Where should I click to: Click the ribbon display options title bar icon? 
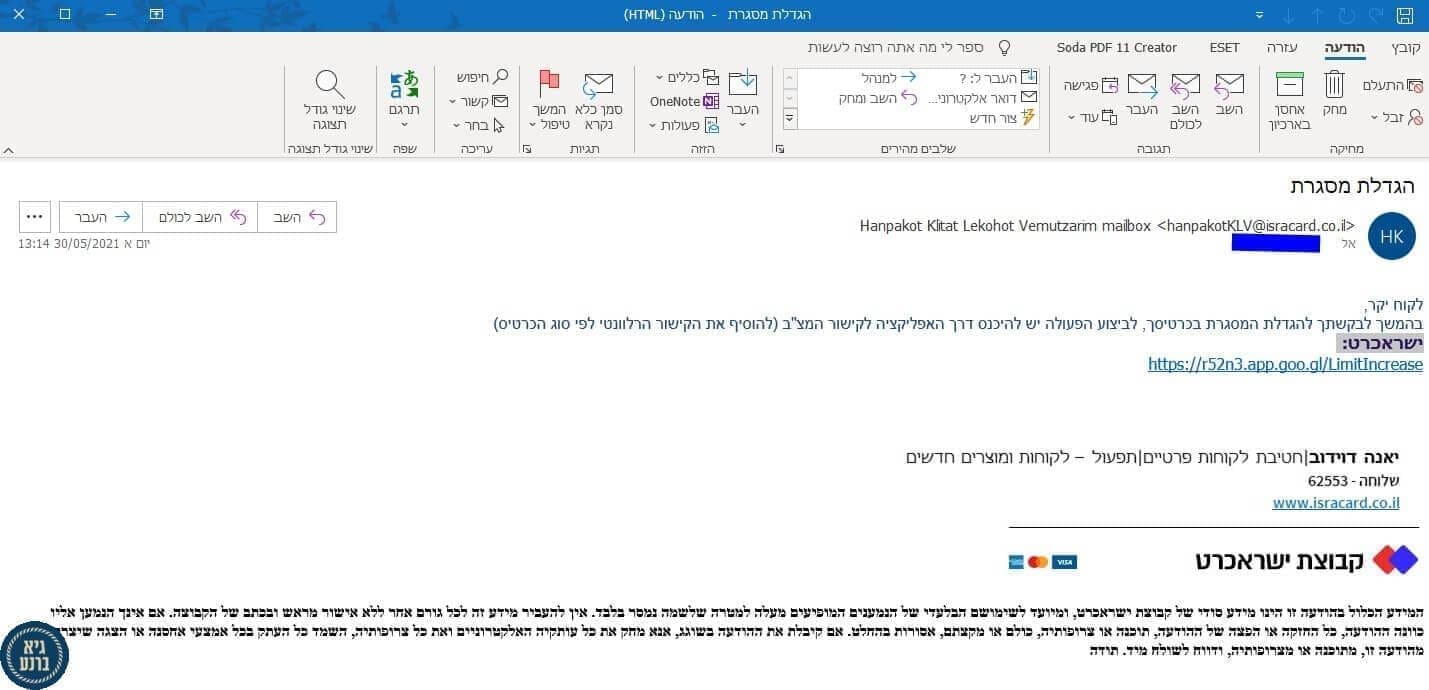pyautogui.click(x=156, y=14)
